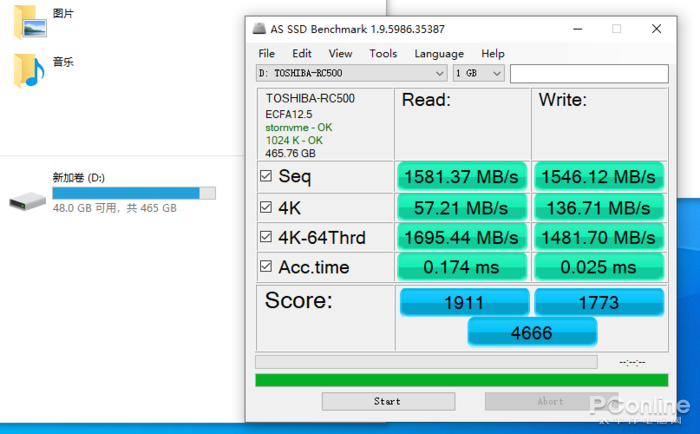The image size is (700, 434).
Task: Click the AS SSD Benchmark title bar icon
Action: [x=259, y=29]
